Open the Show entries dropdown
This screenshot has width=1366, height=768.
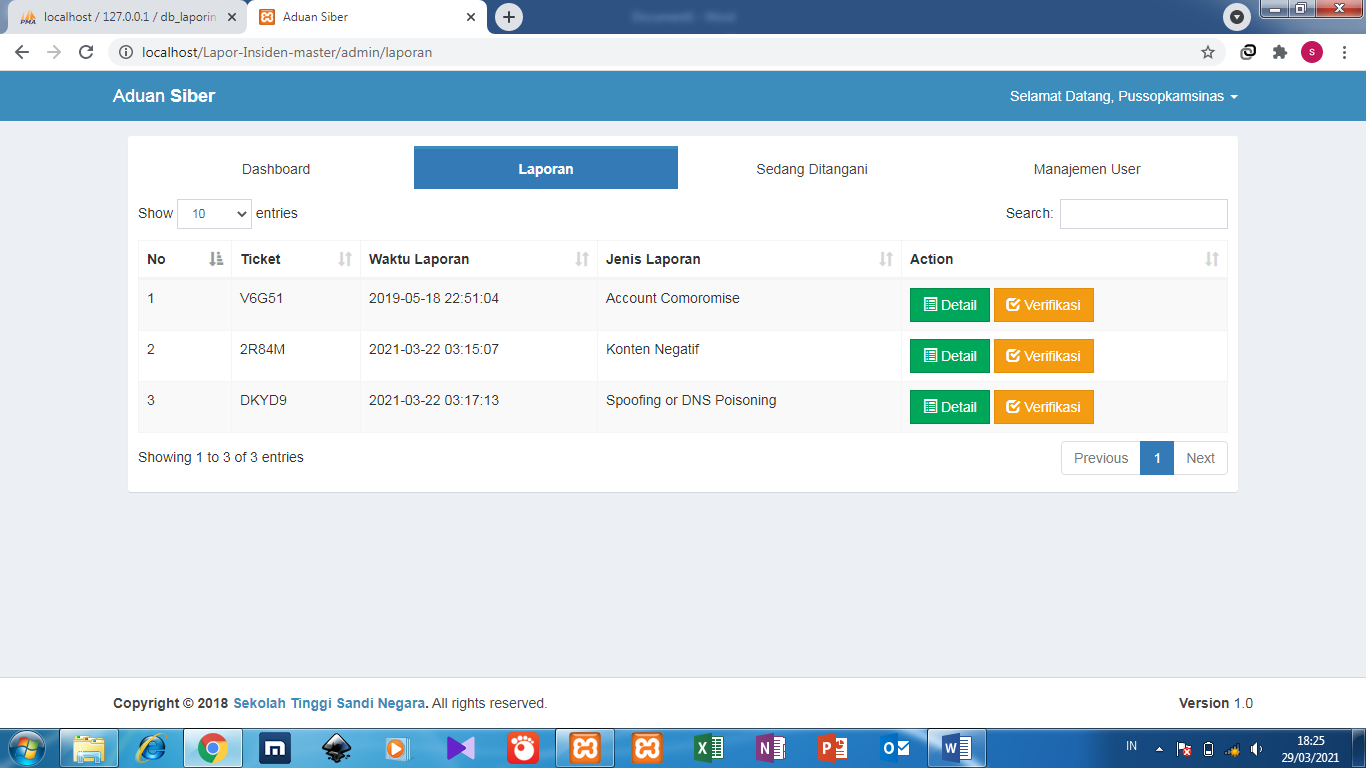pos(214,213)
